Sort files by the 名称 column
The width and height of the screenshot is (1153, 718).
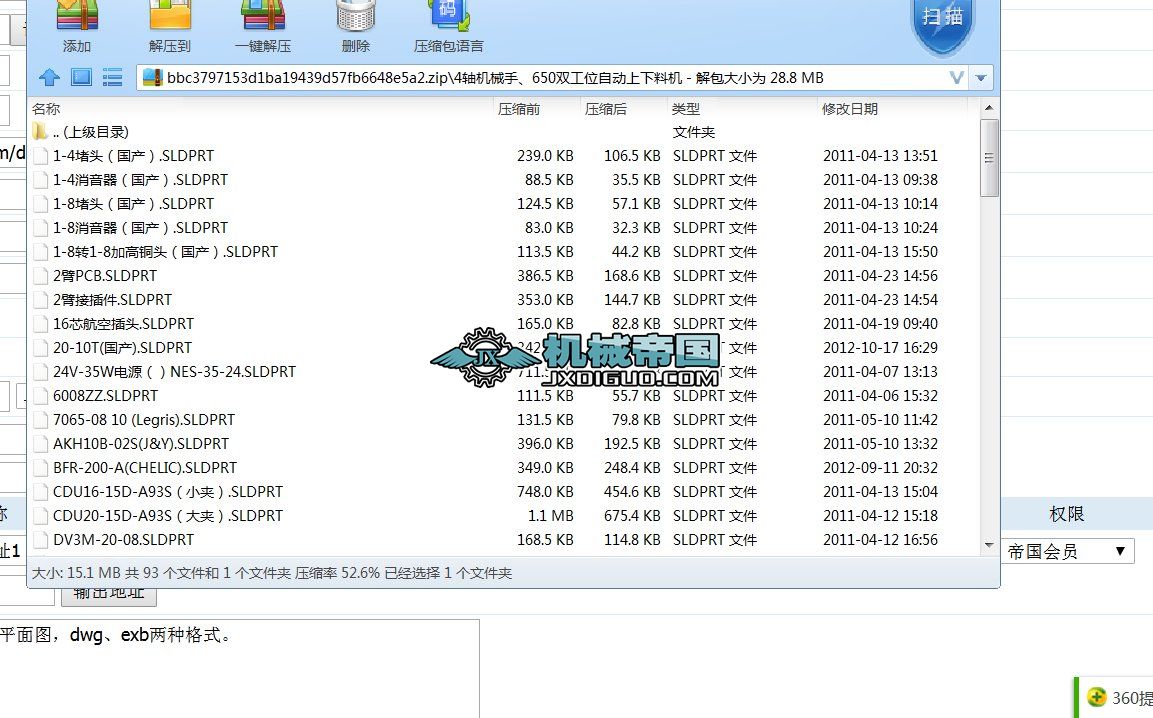click(x=46, y=109)
